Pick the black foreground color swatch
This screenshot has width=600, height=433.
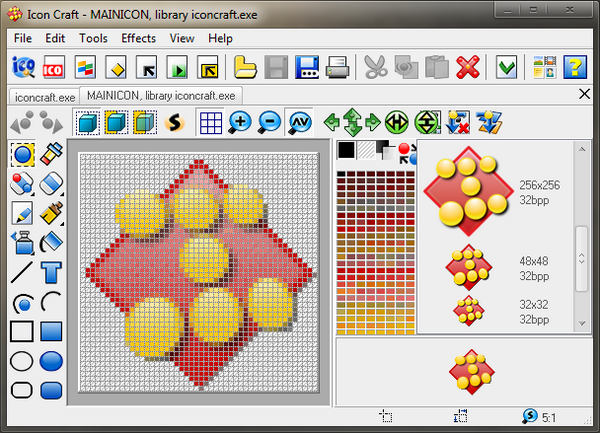coord(346,150)
